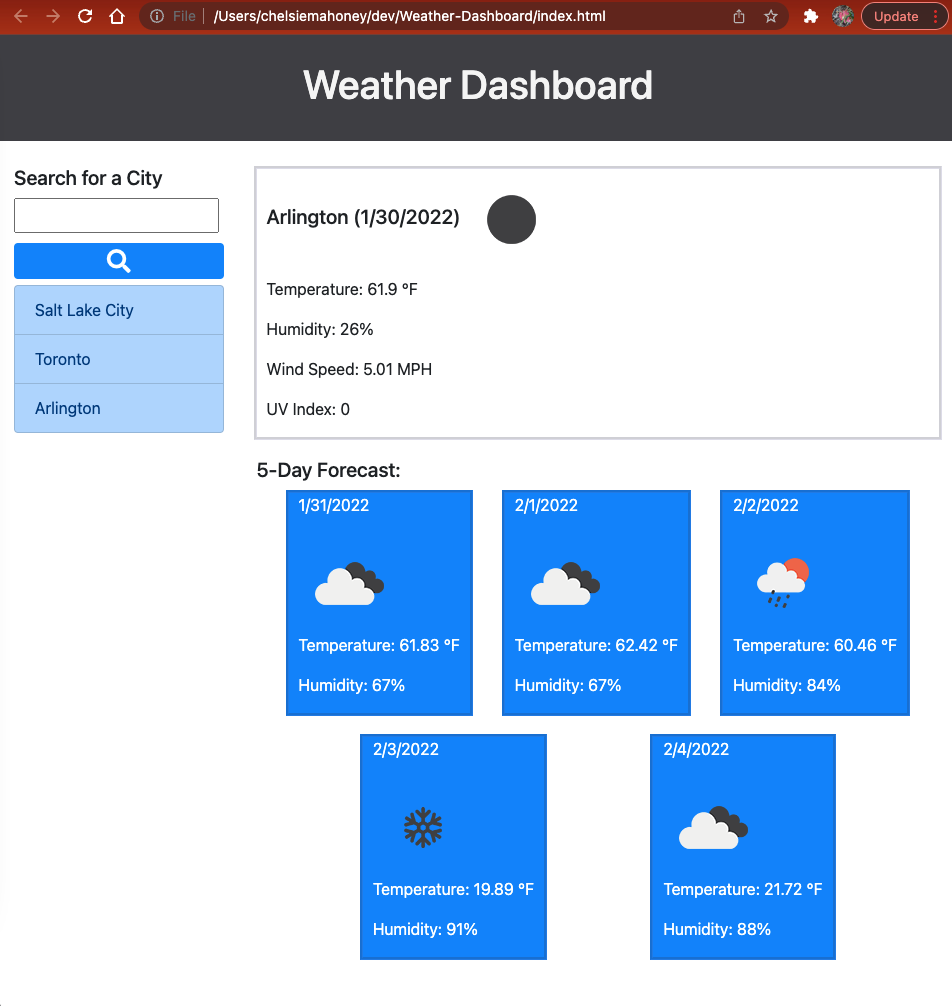Click the blue magnifying glass search button
Image resolution: width=952 pixels, height=1006 pixels.
point(119,260)
